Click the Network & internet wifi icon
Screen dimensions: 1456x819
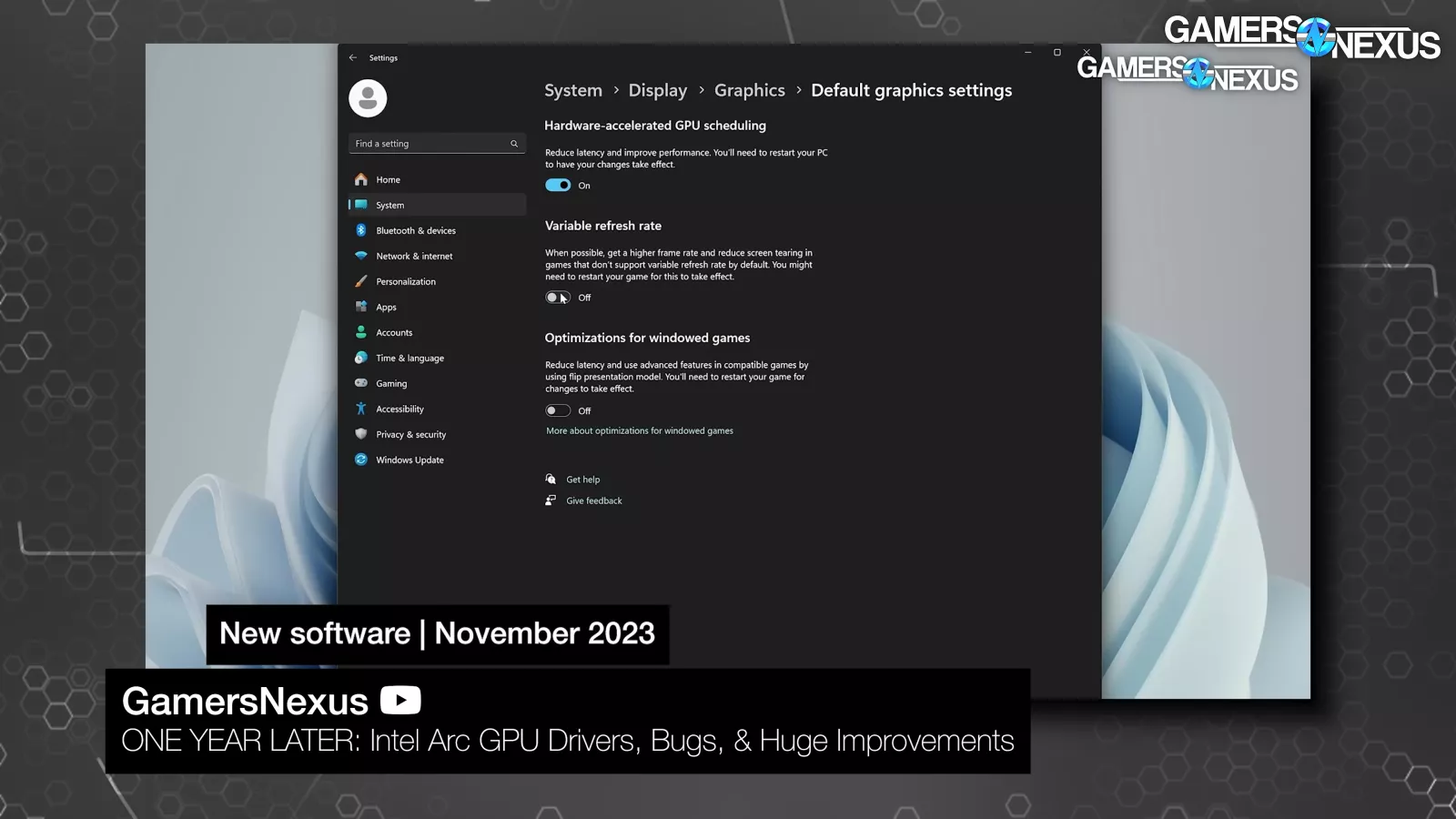(x=361, y=256)
